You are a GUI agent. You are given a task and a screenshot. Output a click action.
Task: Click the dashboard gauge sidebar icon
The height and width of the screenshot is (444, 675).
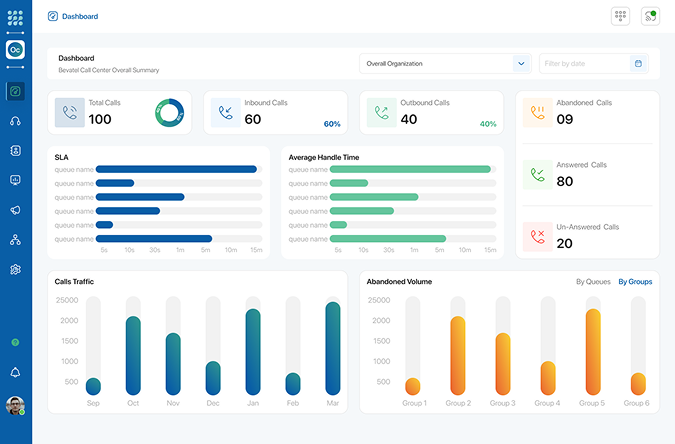[x=15, y=91]
